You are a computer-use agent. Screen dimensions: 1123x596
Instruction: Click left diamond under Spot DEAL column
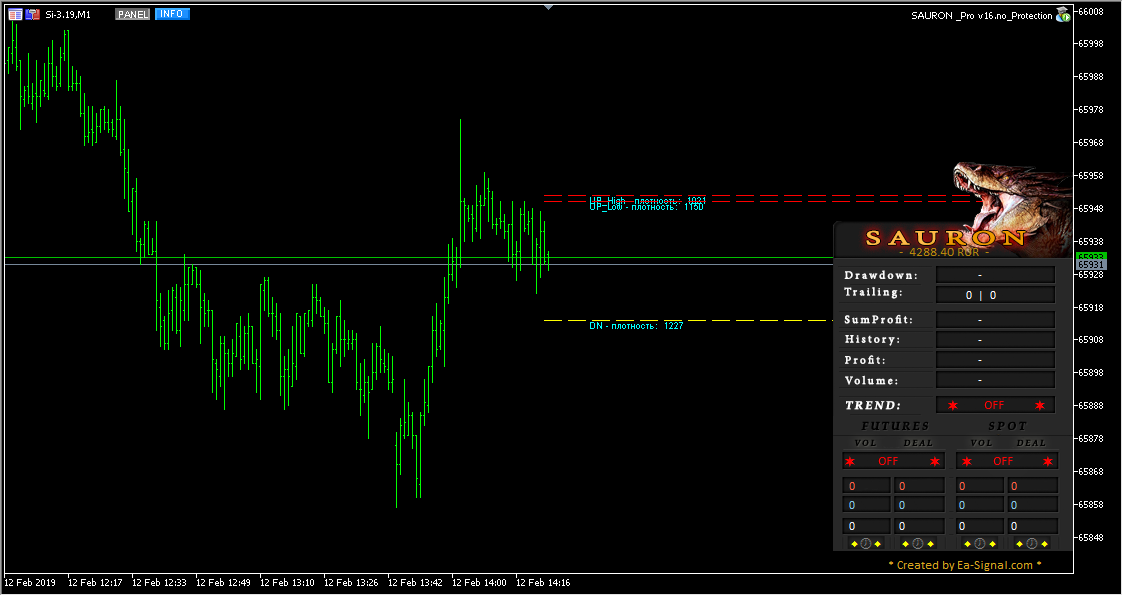coord(1021,544)
